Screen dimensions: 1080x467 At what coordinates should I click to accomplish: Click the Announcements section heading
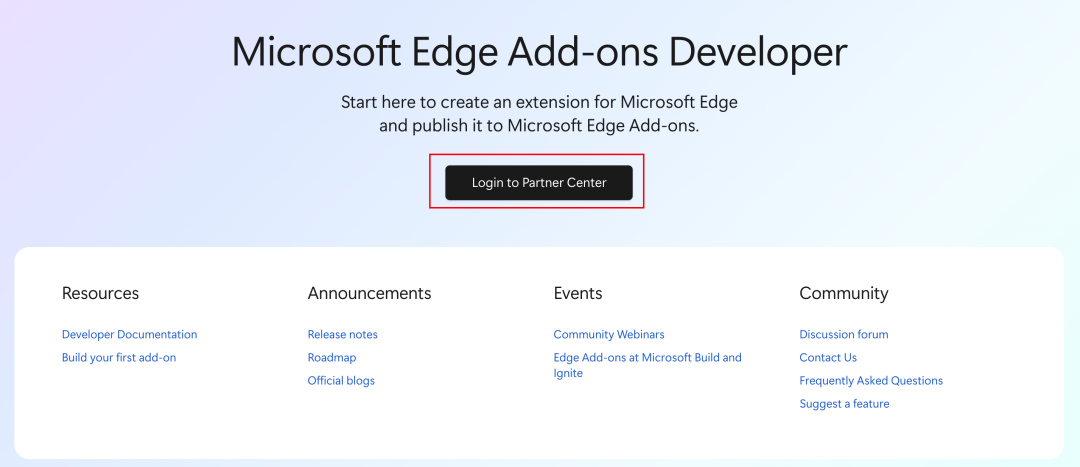(x=369, y=293)
